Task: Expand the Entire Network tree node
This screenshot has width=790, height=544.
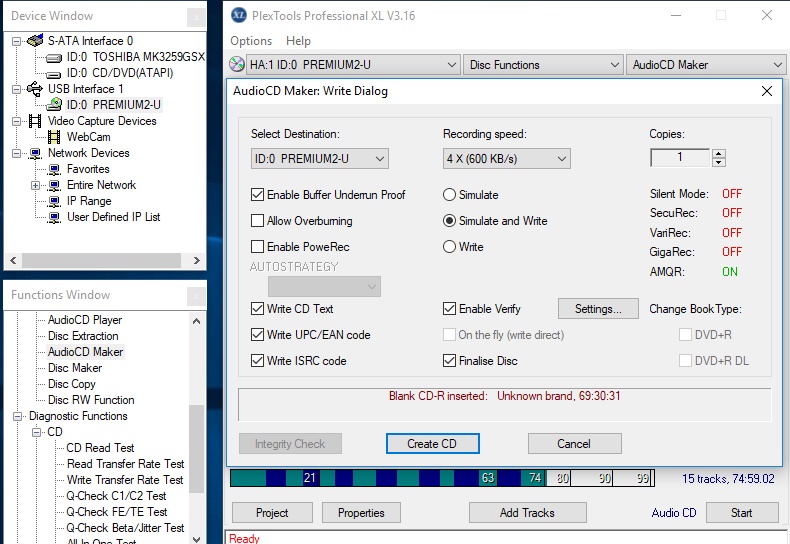Action: click(35, 185)
